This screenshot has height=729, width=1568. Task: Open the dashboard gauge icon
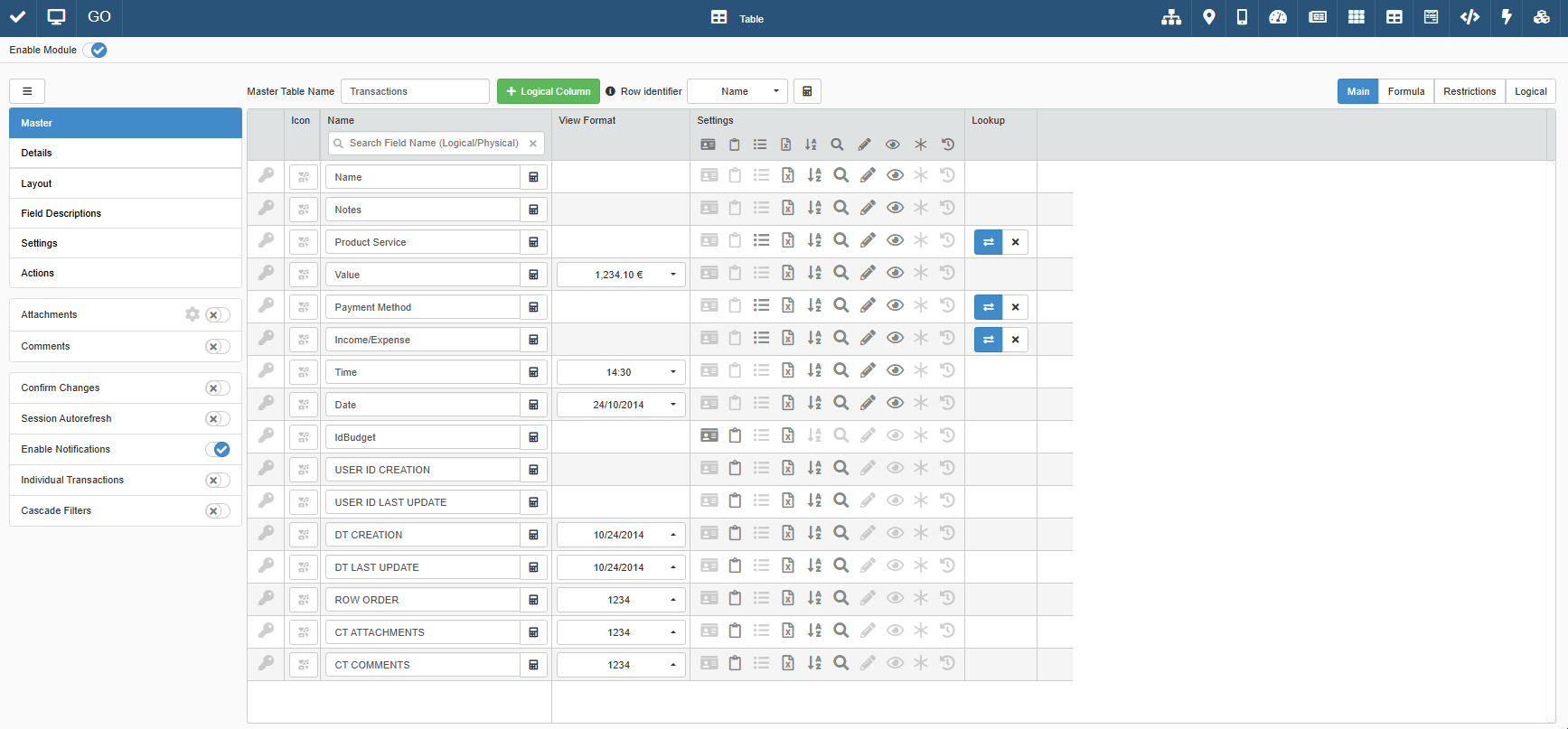tap(1278, 17)
